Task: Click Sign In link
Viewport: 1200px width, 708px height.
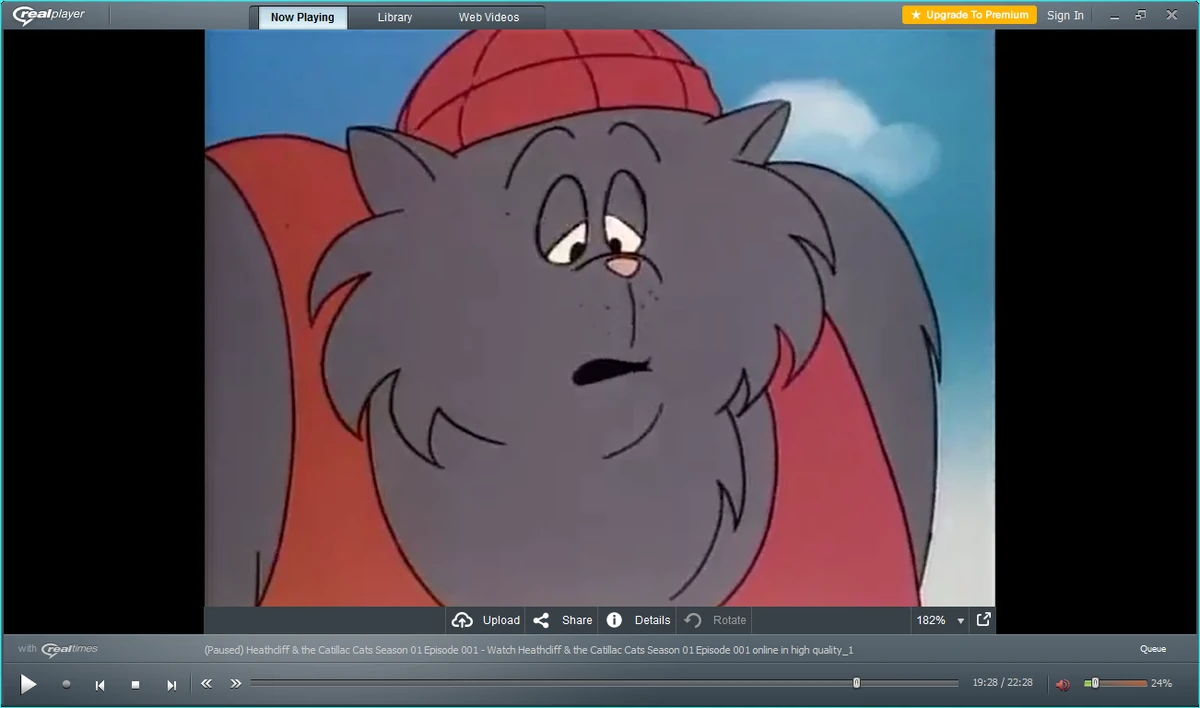Action: click(1065, 15)
